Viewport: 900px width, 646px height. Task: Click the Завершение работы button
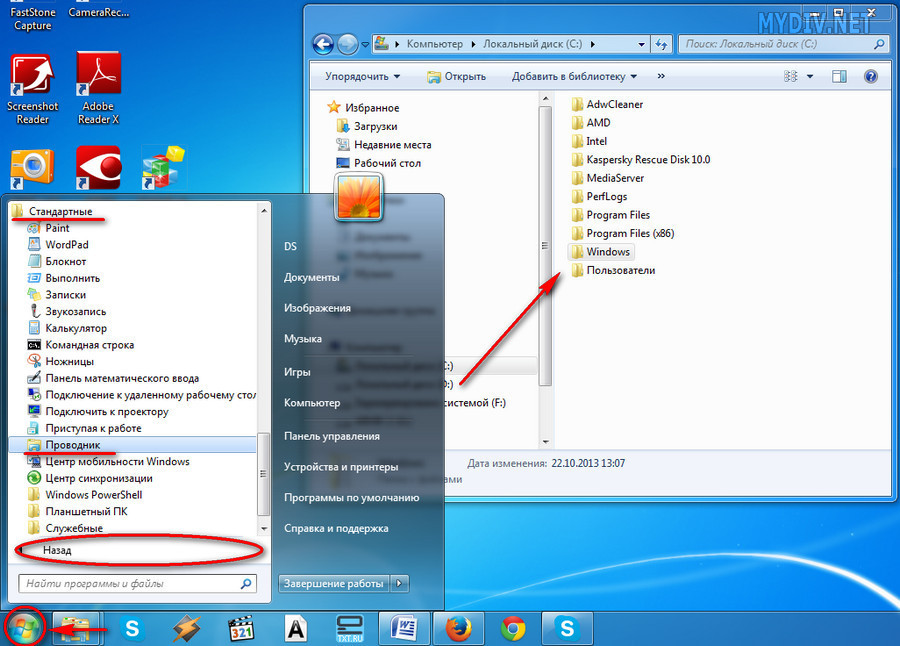point(333,583)
